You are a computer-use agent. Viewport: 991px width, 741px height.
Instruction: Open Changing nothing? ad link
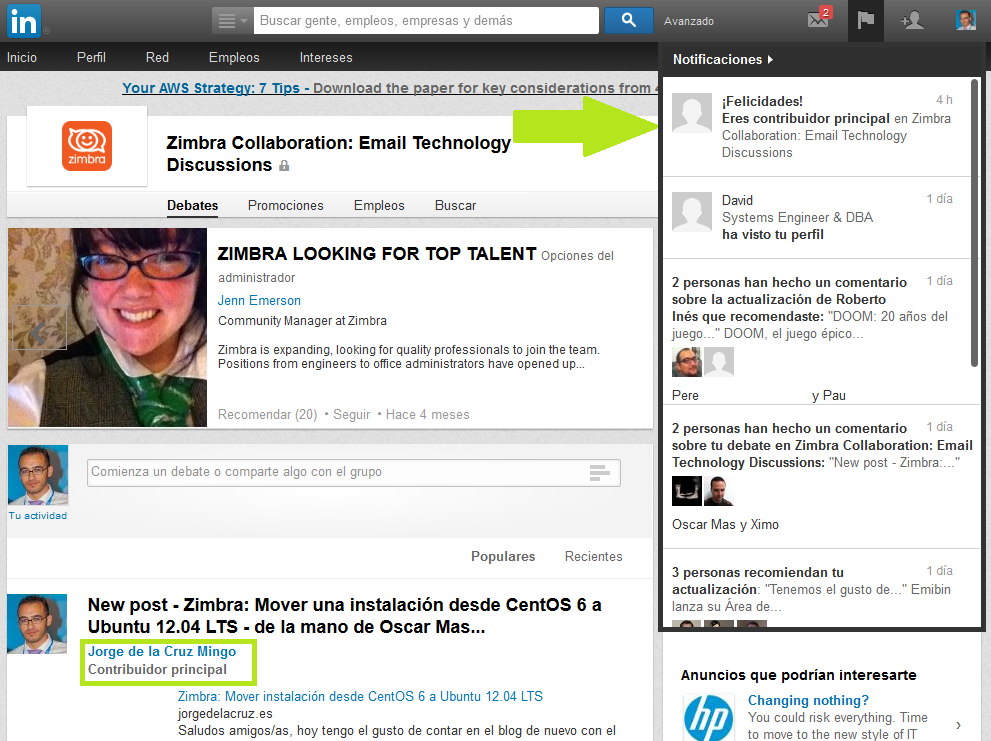click(808, 701)
